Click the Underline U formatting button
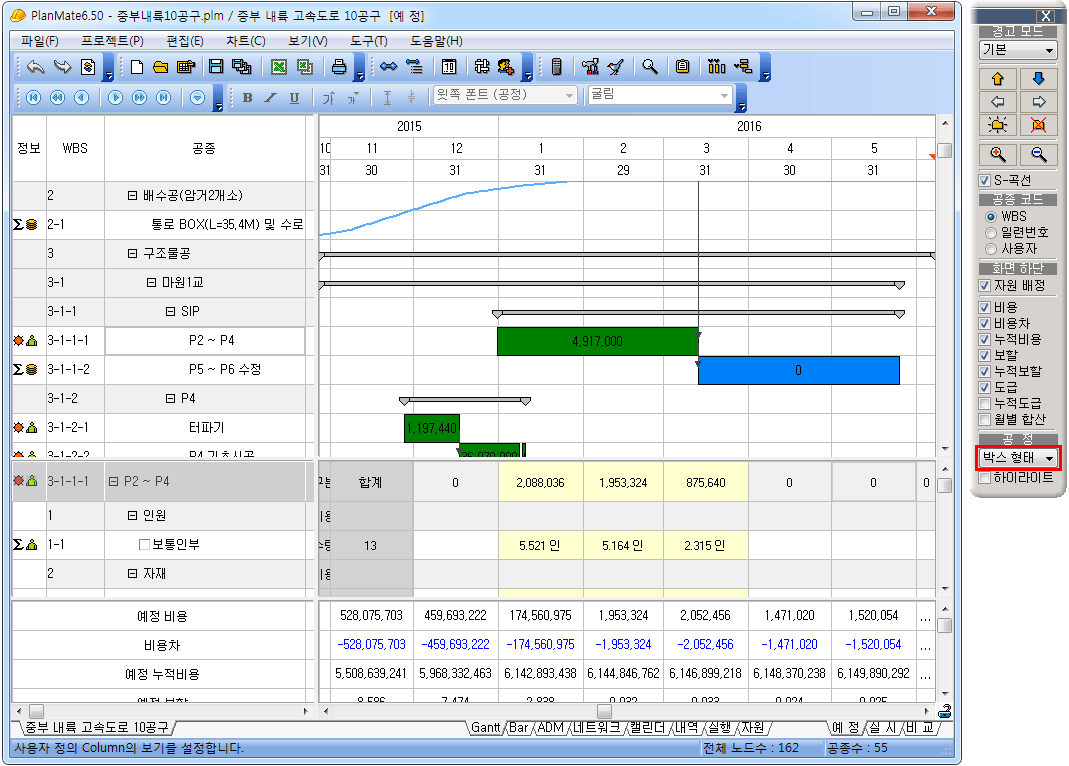The width and height of the screenshot is (1069, 766). [x=294, y=97]
